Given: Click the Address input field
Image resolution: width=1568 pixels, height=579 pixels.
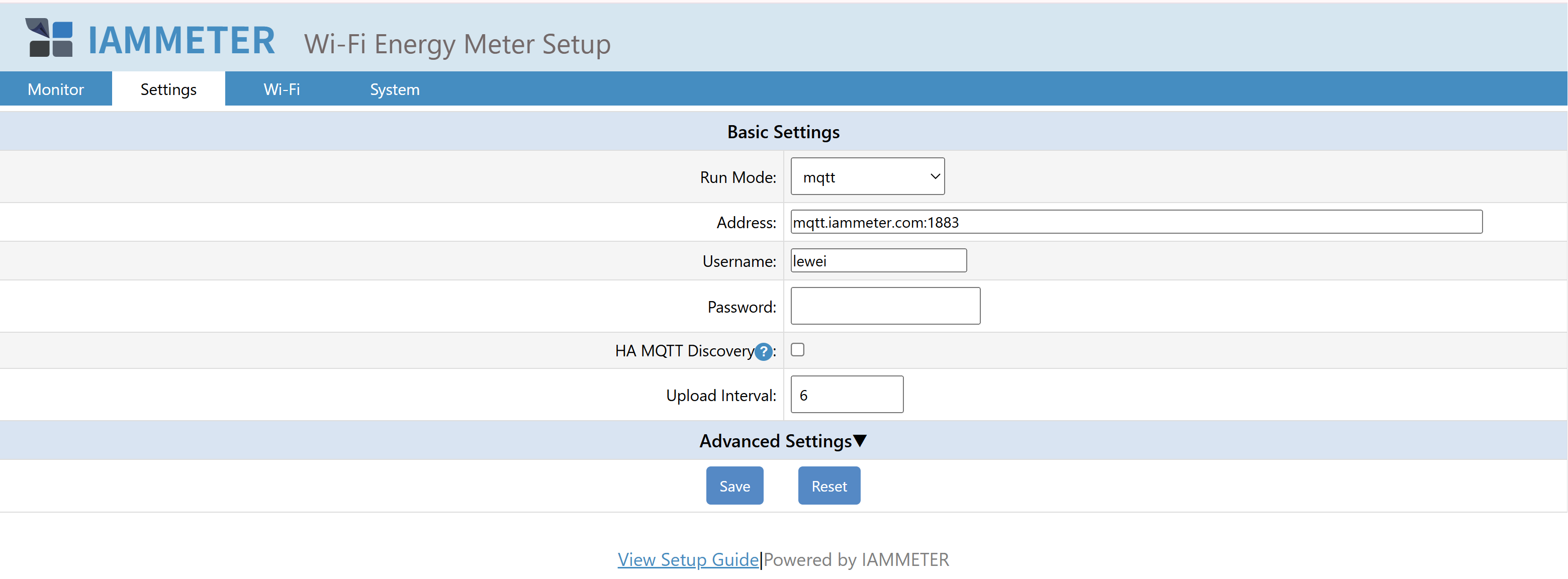Looking at the screenshot, I should click(1095, 222).
